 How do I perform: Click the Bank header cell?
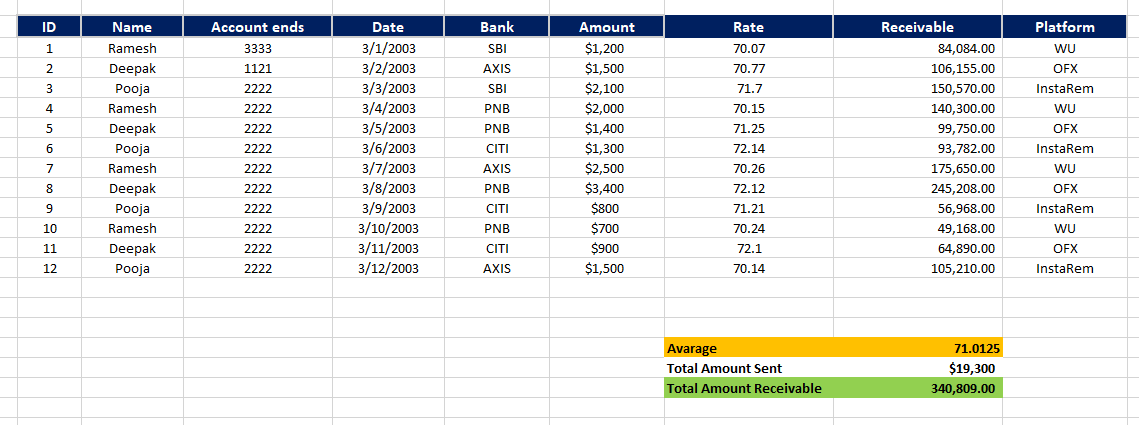pyautogui.click(x=497, y=27)
